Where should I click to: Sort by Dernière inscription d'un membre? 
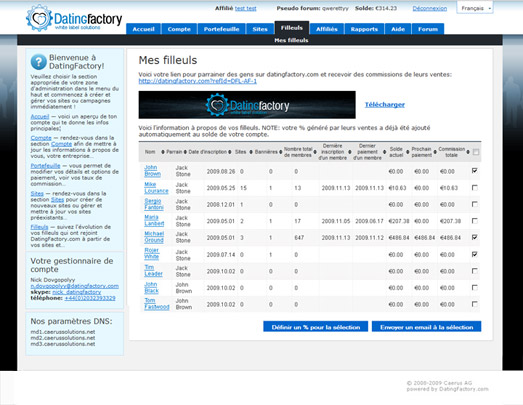click(350, 152)
